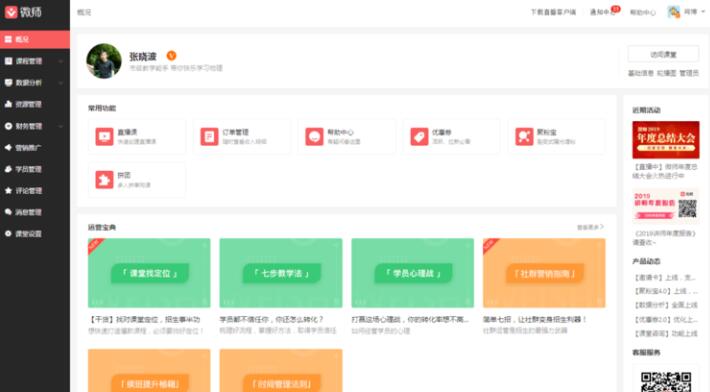
Task: Select 营销推广 in the sidebar
Action: point(35,148)
